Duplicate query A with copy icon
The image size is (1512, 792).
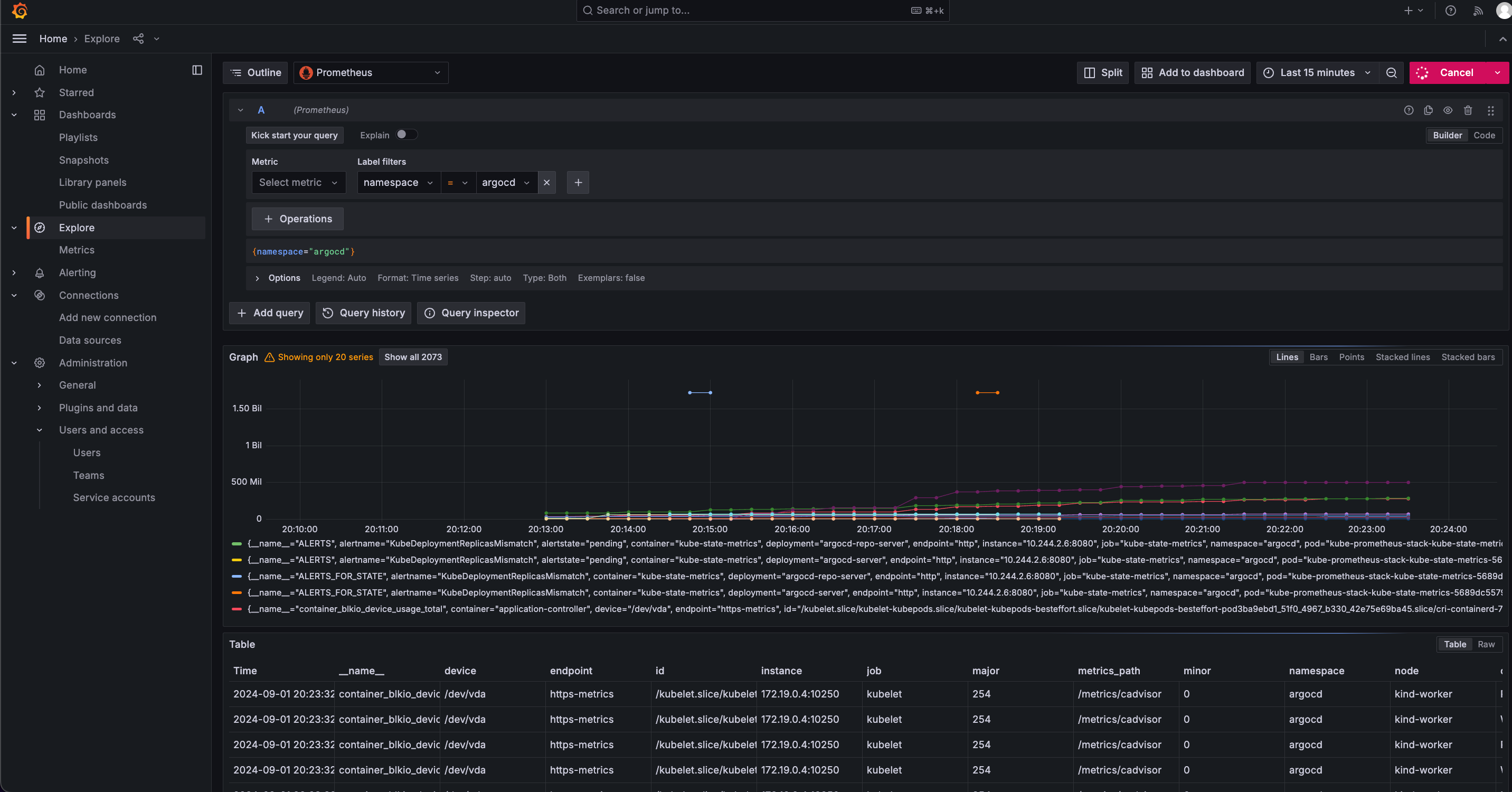pos(1428,110)
